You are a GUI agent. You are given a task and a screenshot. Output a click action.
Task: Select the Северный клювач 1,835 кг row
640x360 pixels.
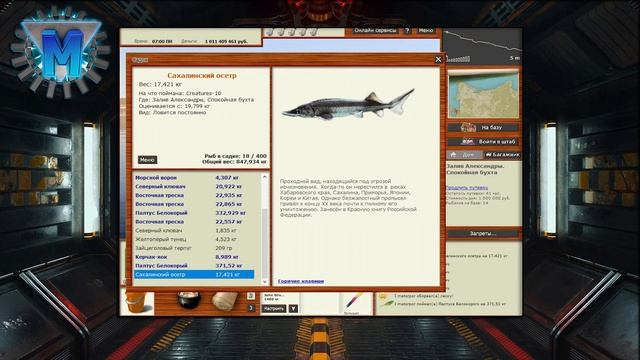pos(195,231)
